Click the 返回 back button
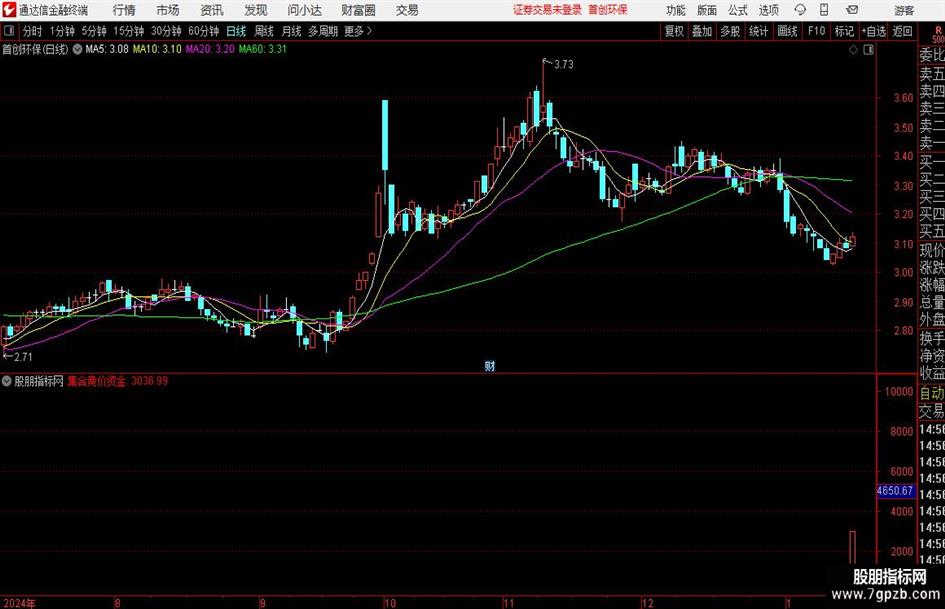Image resolution: width=945 pixels, height=609 pixels. 902,31
